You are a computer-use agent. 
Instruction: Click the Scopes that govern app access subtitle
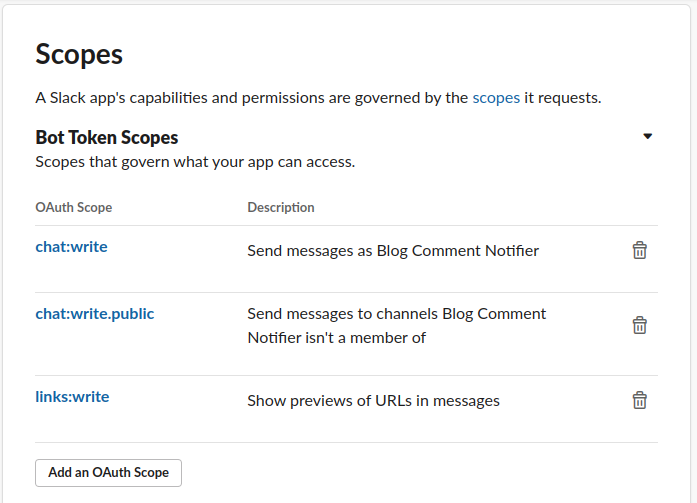[195, 162]
